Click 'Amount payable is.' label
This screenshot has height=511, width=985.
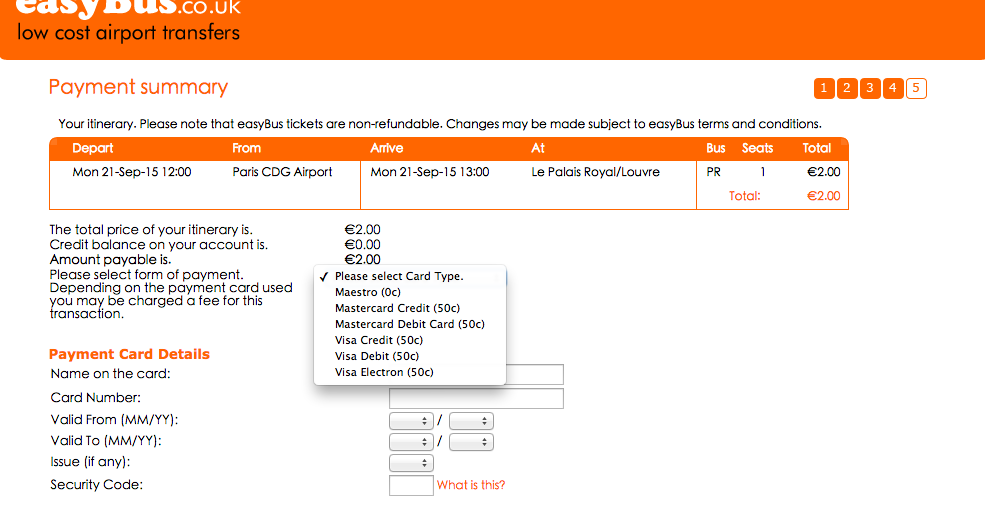111,260
